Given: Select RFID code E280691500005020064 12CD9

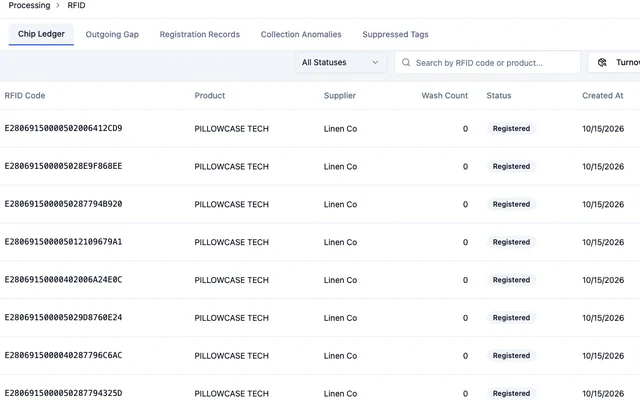Looking at the screenshot, I should click(63, 128).
